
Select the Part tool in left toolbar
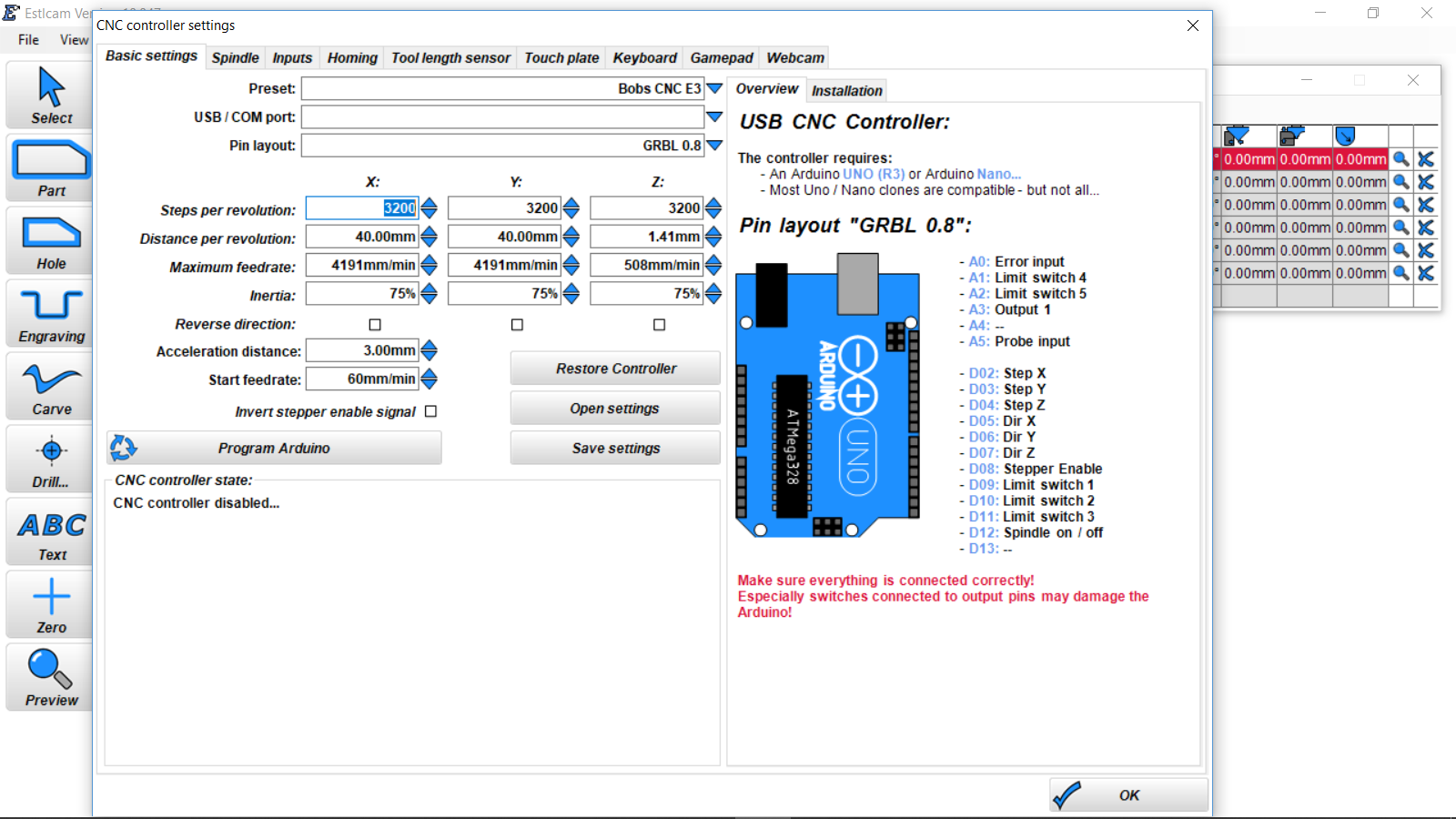click(51, 169)
